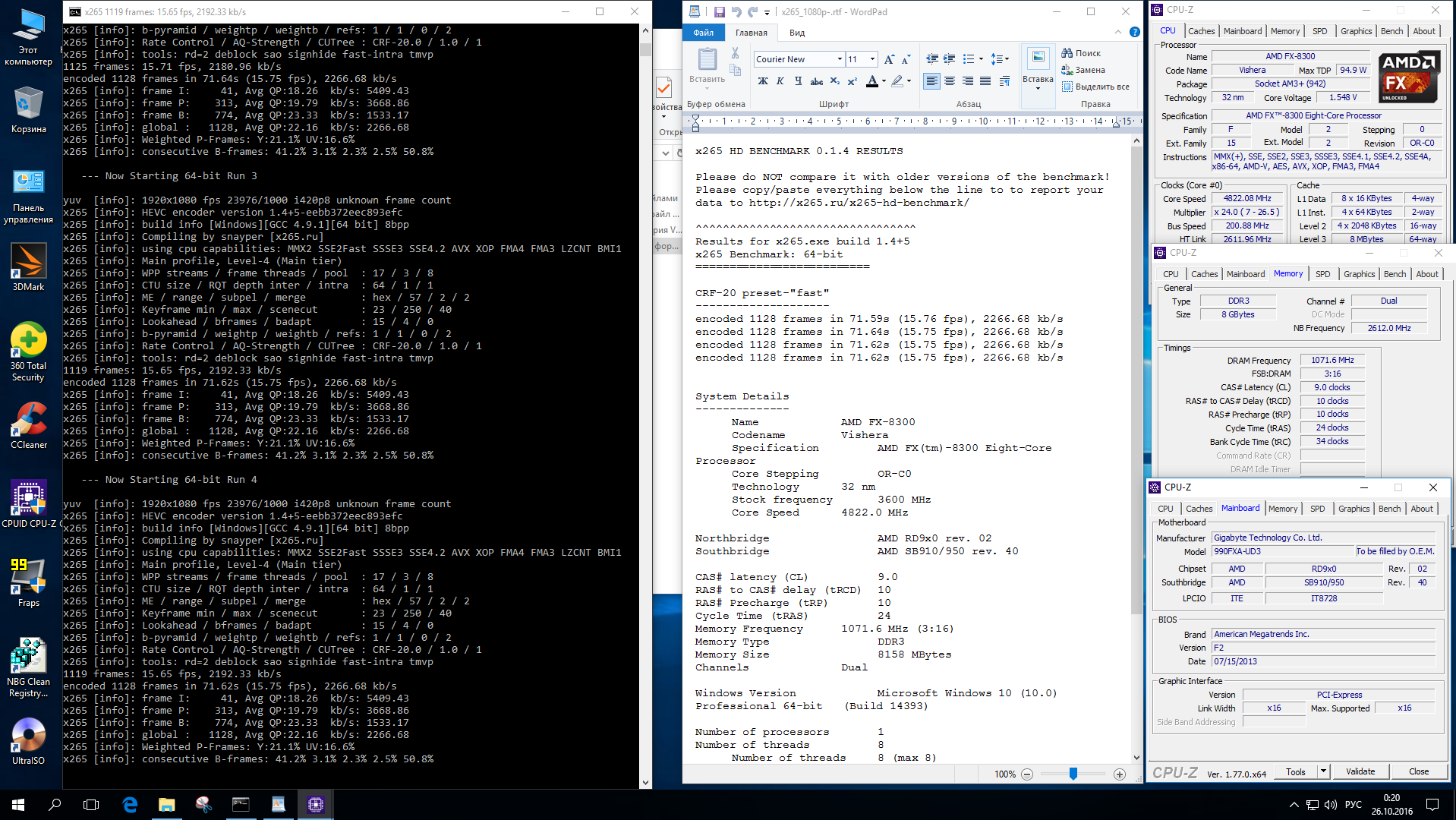The height and width of the screenshot is (820, 1456).
Task: Apply the text highlight color marker
Action: pos(897,81)
